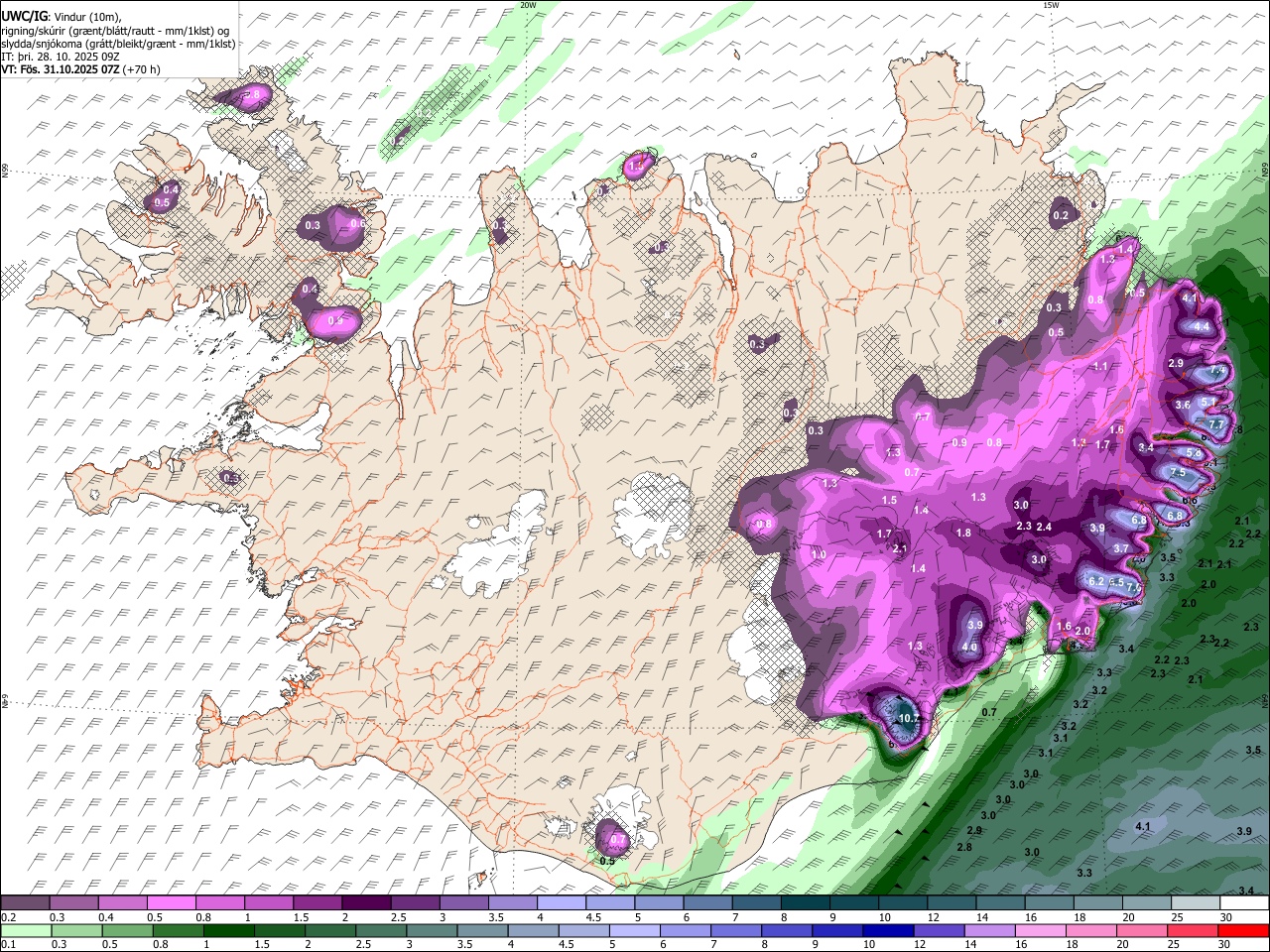1270x952 pixels.
Task: Click the "6.5" value in the southeast
Action: [x=1117, y=582]
